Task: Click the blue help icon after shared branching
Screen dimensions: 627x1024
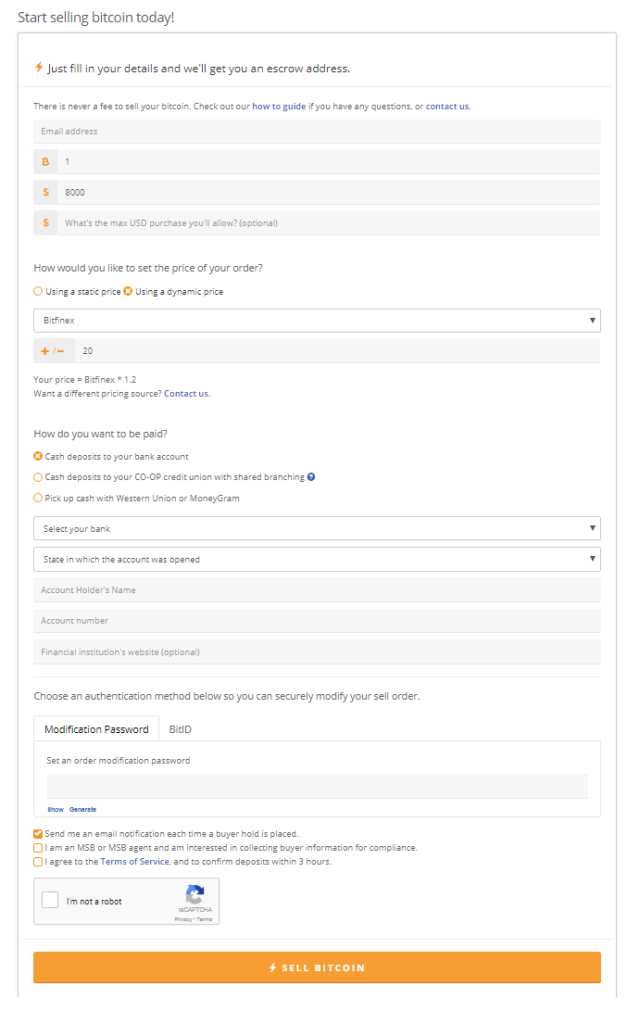Action: click(311, 477)
